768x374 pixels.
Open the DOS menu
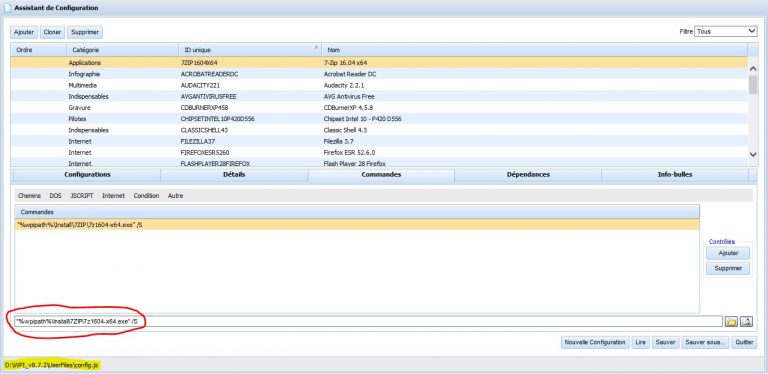pos(55,195)
